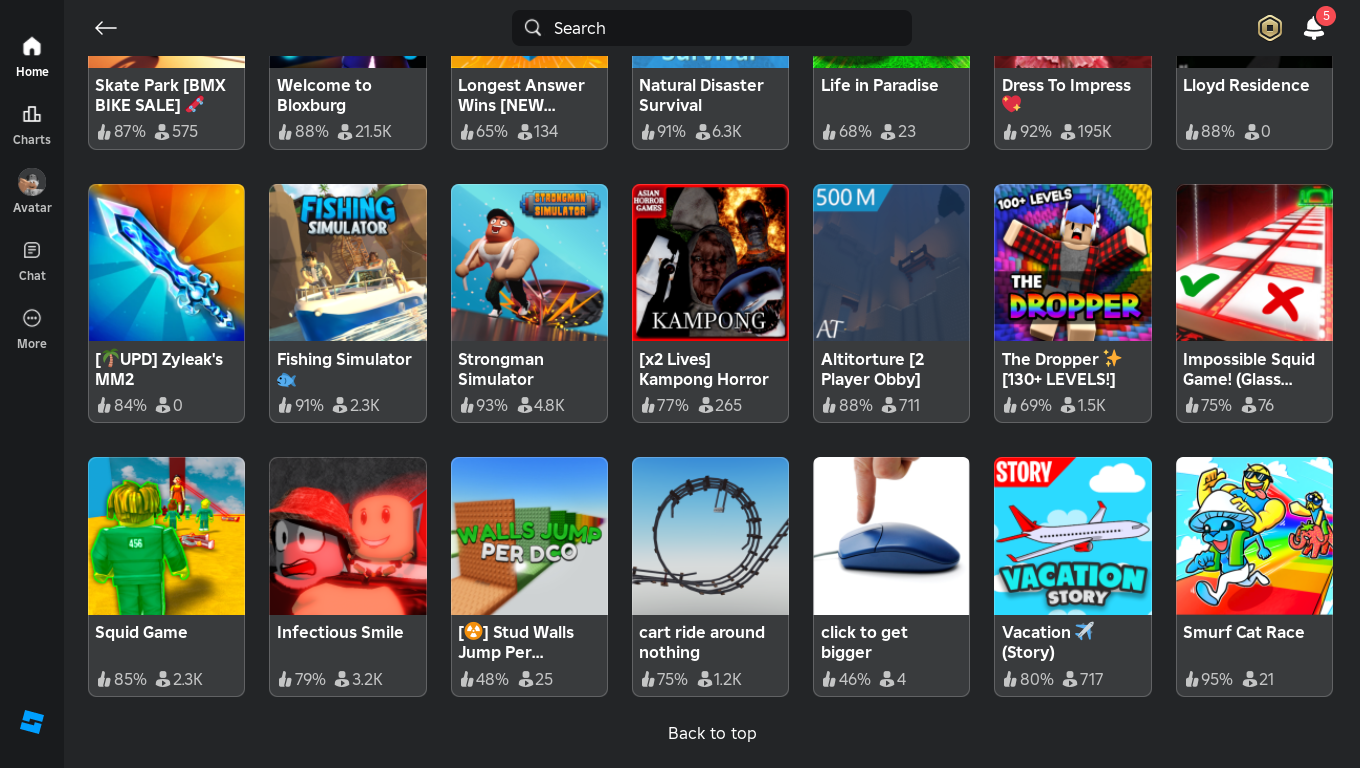Click the 95% rating on Smurf Cat Race
This screenshot has height=768, width=1360.
click(x=1217, y=679)
